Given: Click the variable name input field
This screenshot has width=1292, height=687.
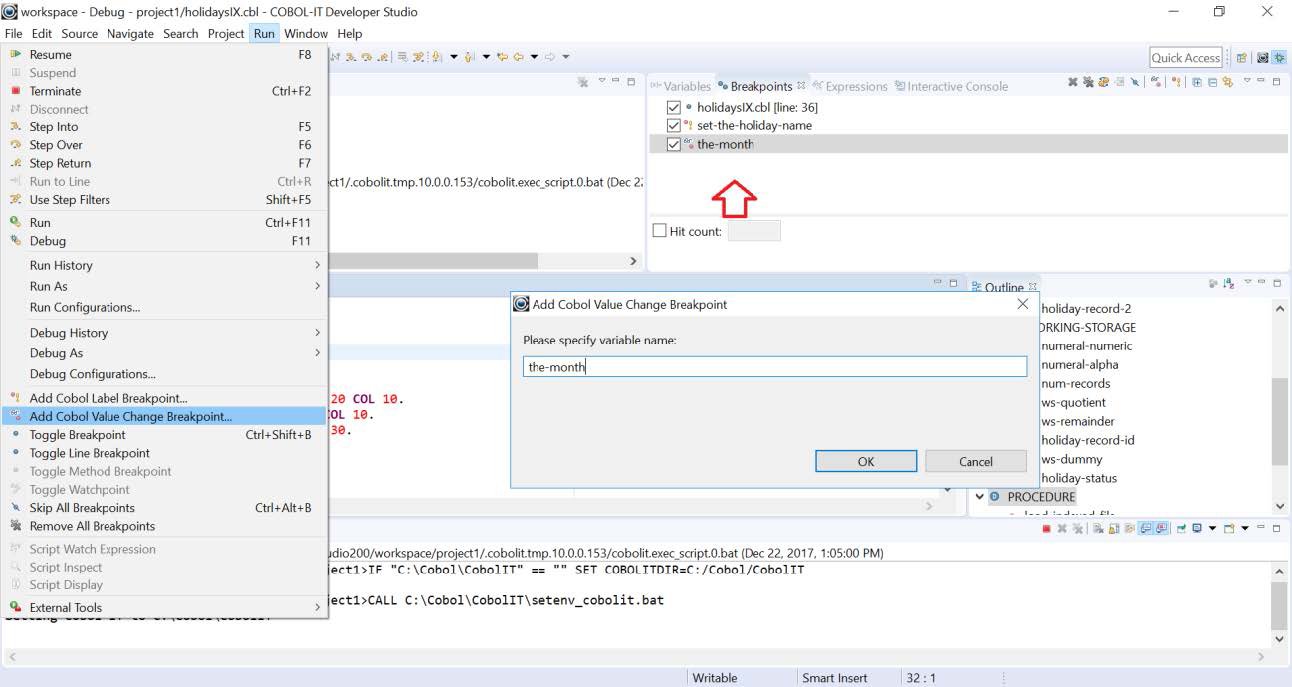Looking at the screenshot, I should tap(775, 366).
